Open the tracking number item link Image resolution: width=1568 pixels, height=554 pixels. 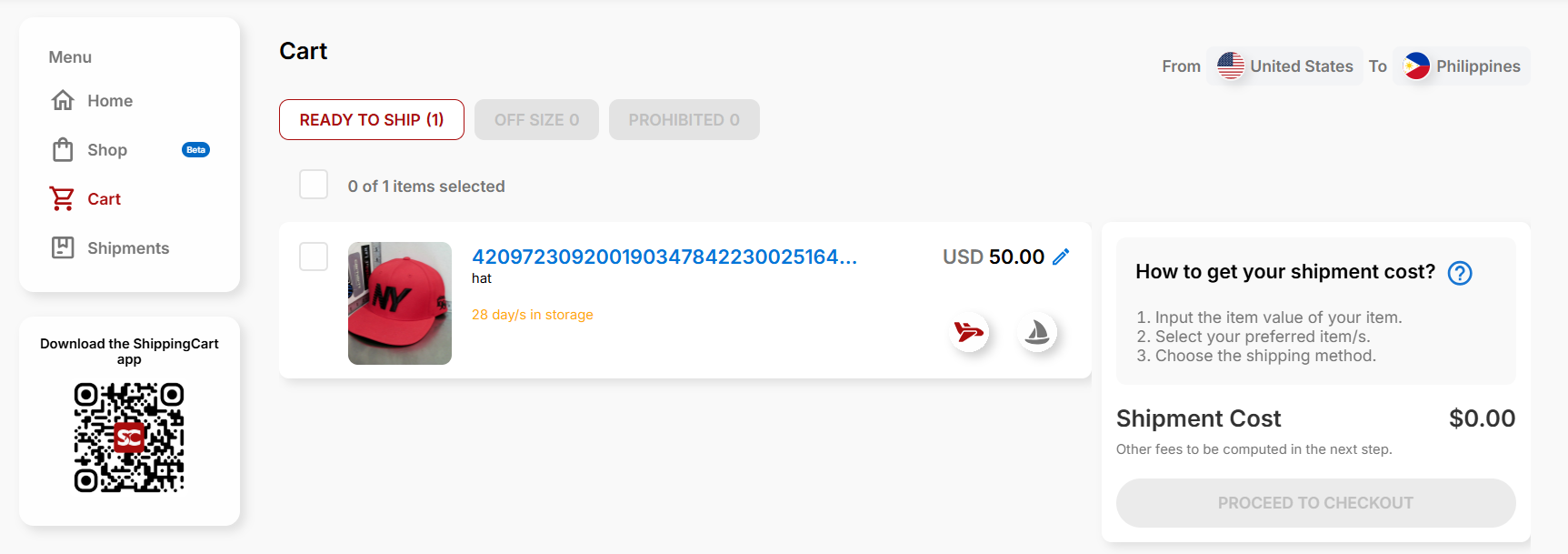click(664, 257)
